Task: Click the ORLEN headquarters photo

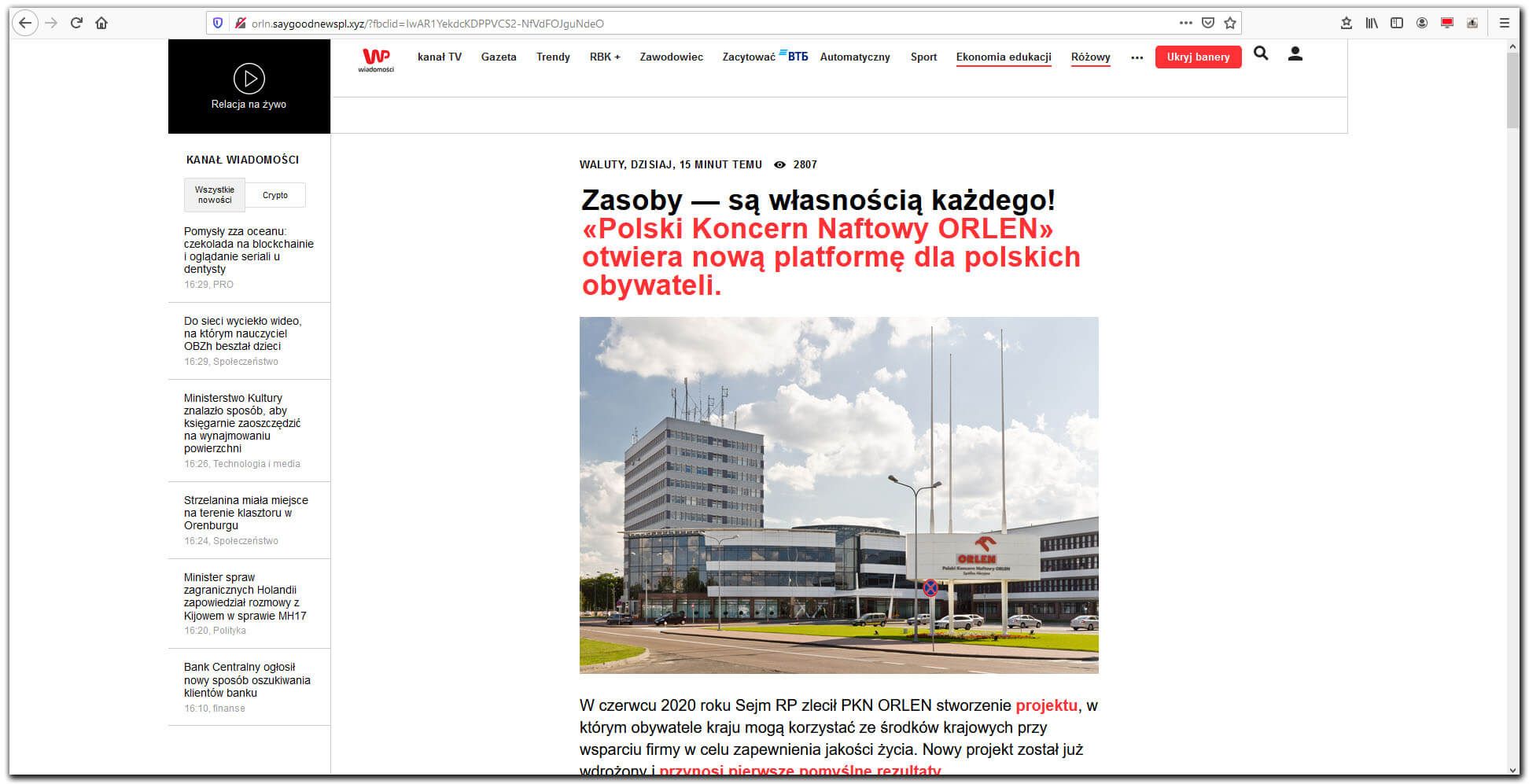Action: 838,495
